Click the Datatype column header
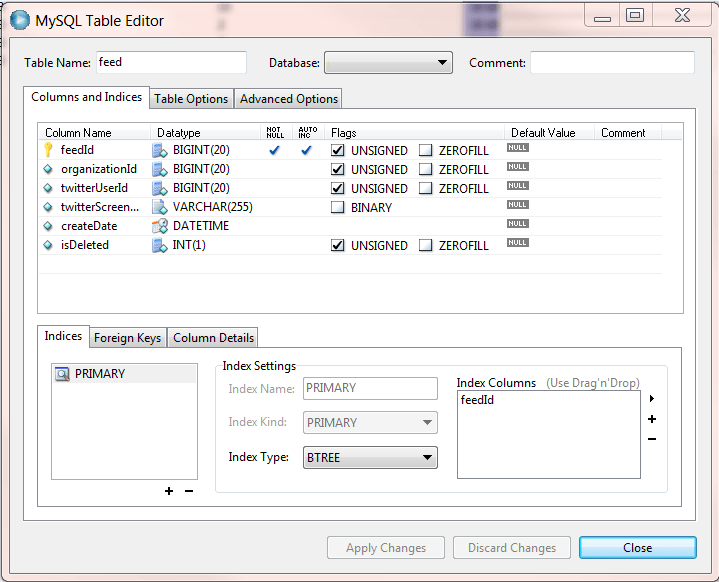719x582 pixels. (x=179, y=133)
